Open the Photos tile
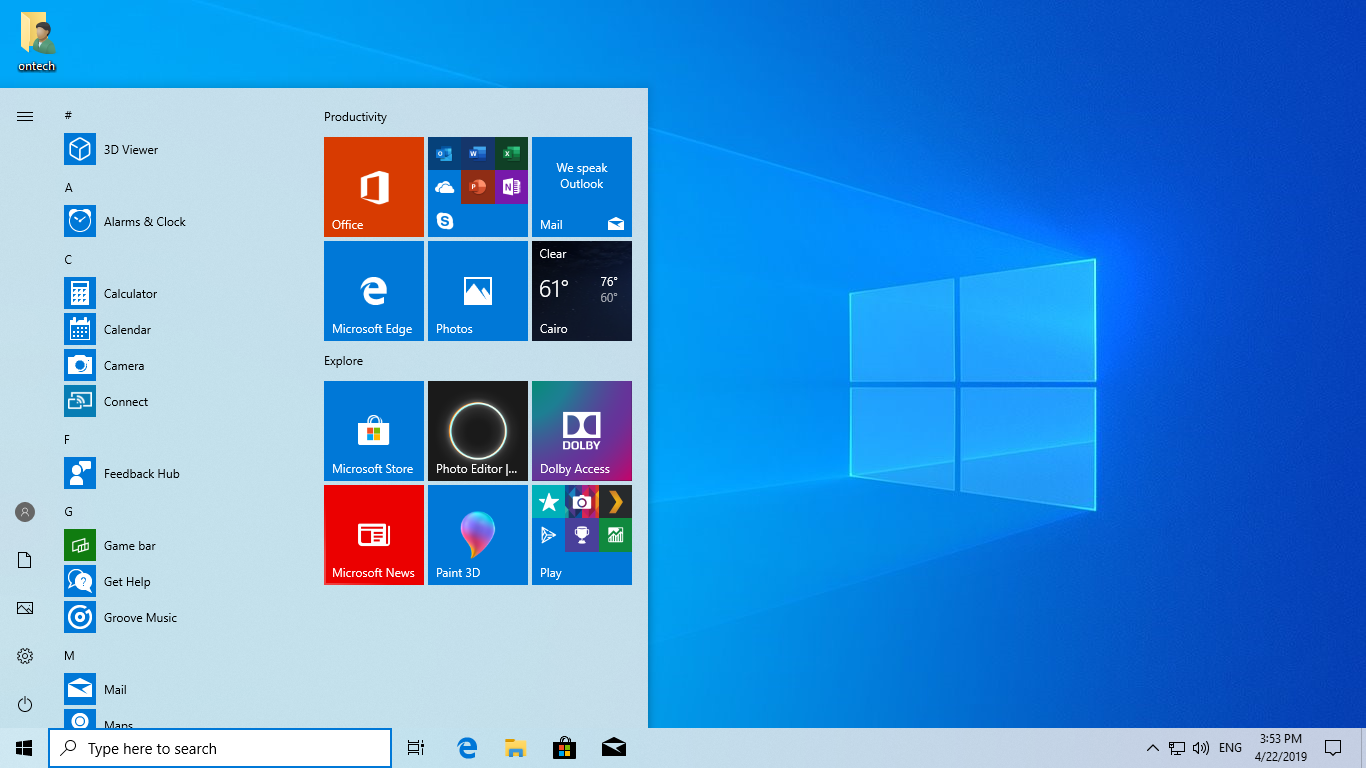1366x768 pixels. [478, 291]
